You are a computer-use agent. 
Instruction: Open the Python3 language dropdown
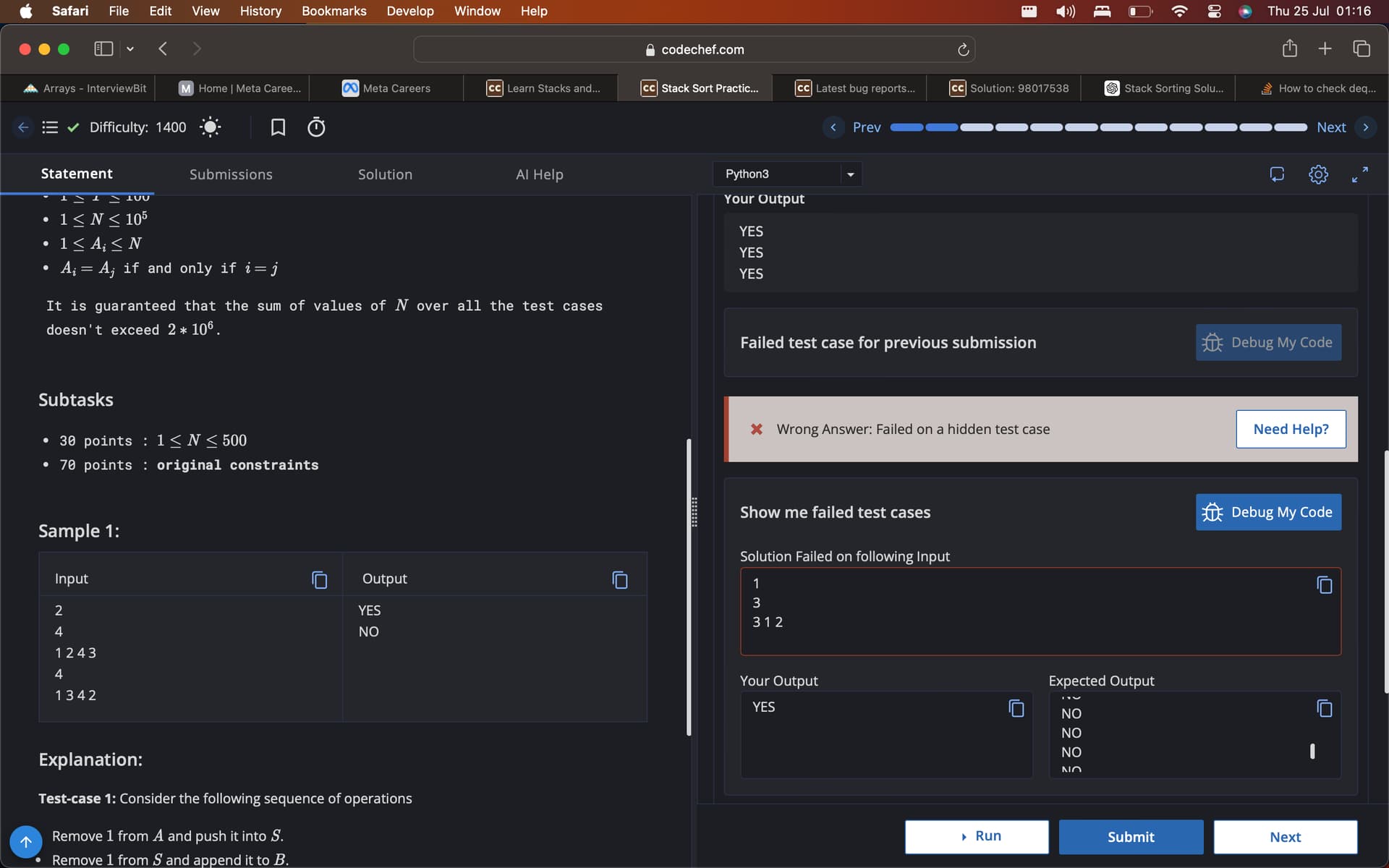pyautogui.click(x=789, y=174)
